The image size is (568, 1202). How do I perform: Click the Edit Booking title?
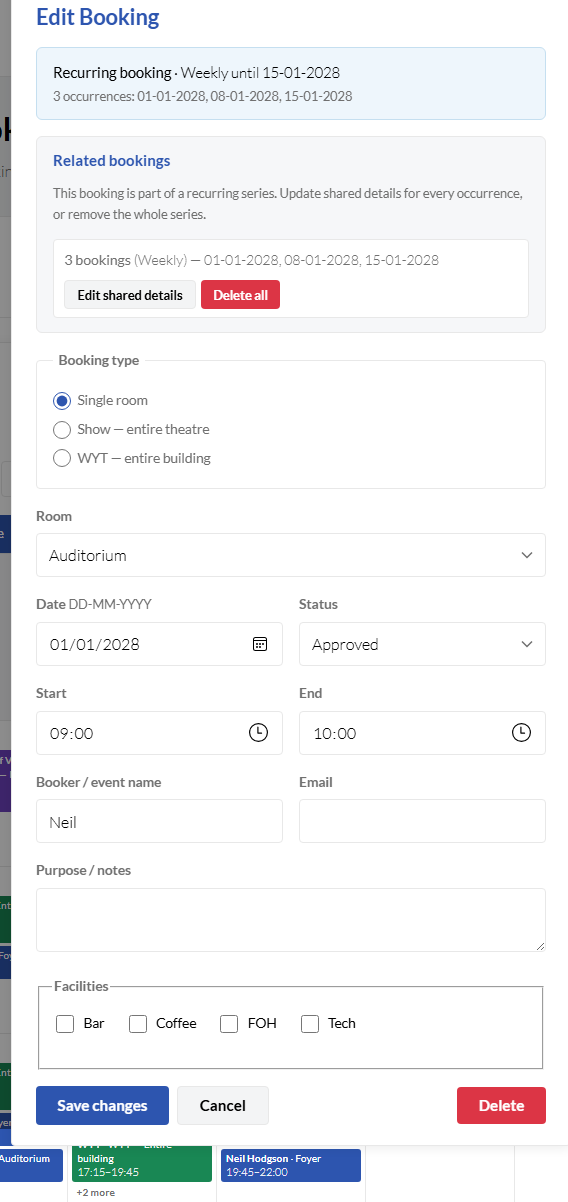coord(97,17)
